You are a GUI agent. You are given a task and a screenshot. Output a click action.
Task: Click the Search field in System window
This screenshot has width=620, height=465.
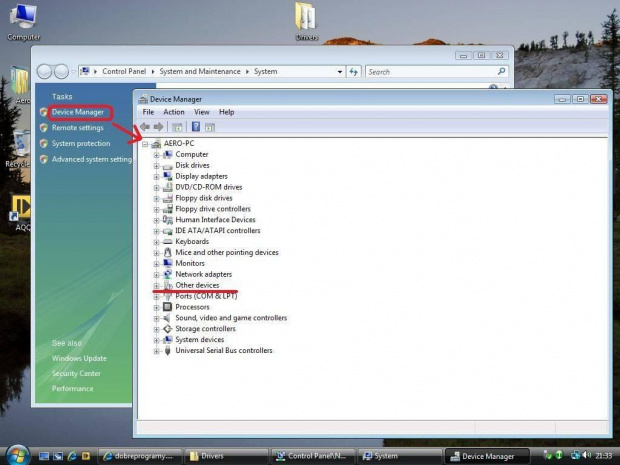pyautogui.click(x=437, y=72)
